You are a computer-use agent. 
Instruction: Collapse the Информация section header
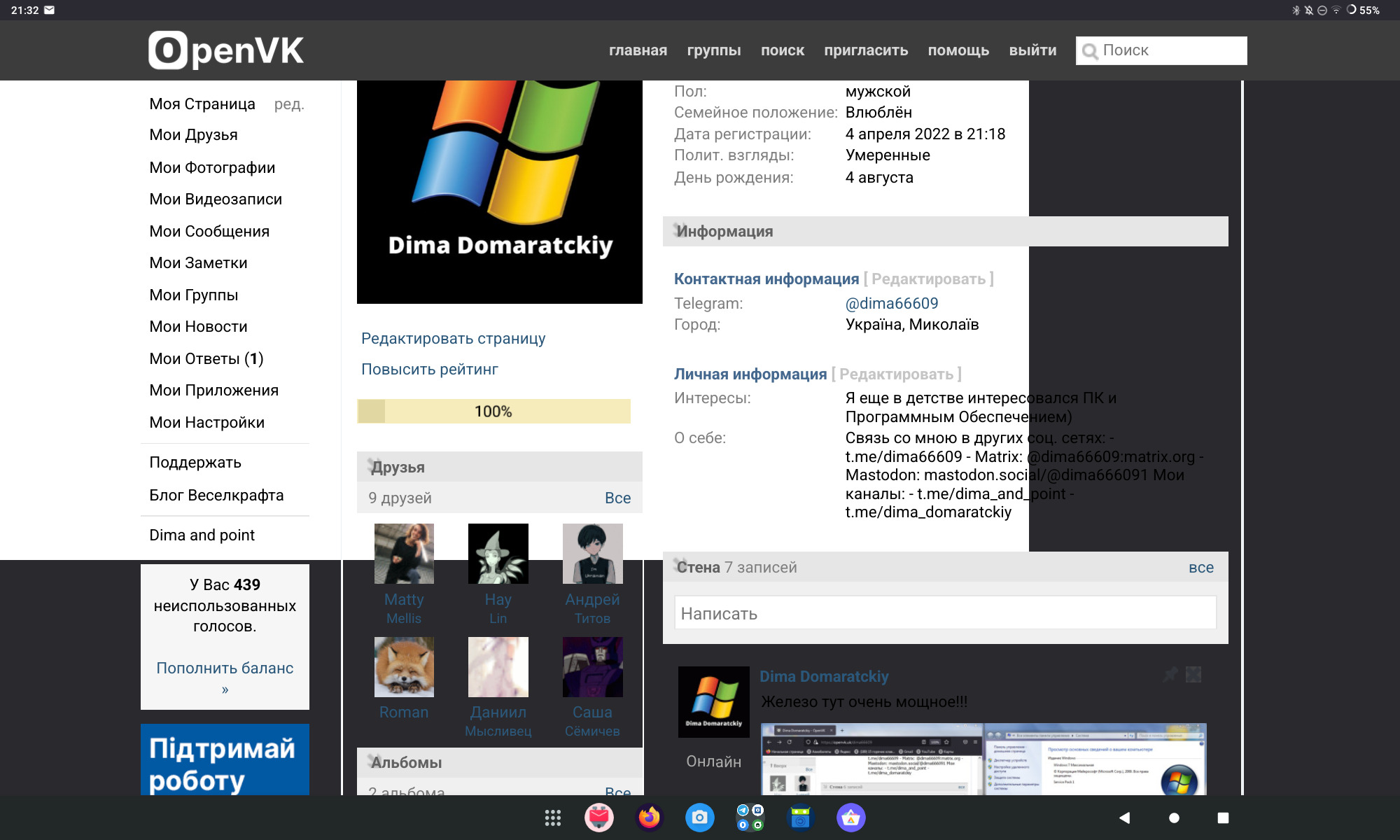(x=724, y=232)
